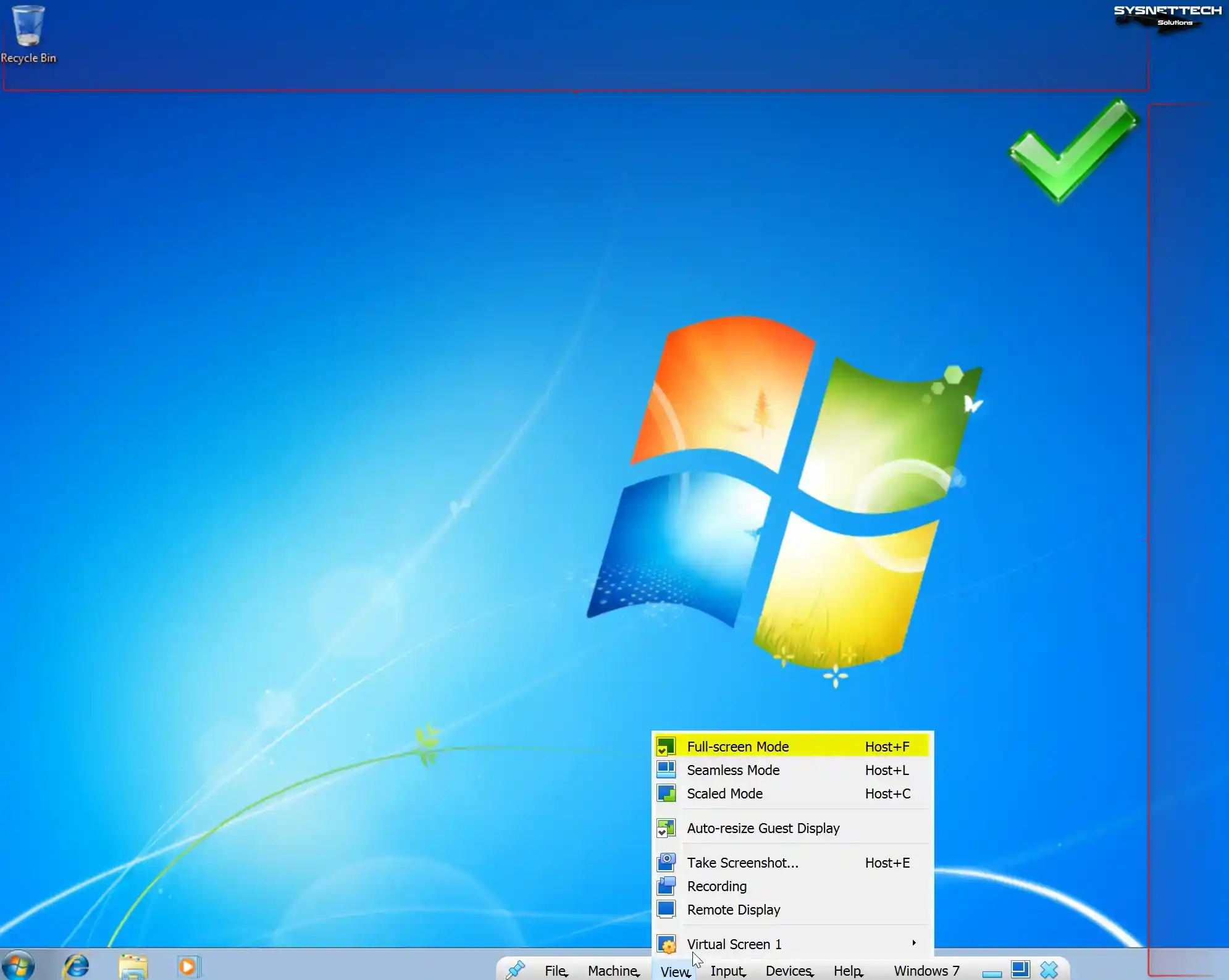Click the Windows Explorer taskbar icon
This screenshot has width=1229, height=980.
point(131,965)
